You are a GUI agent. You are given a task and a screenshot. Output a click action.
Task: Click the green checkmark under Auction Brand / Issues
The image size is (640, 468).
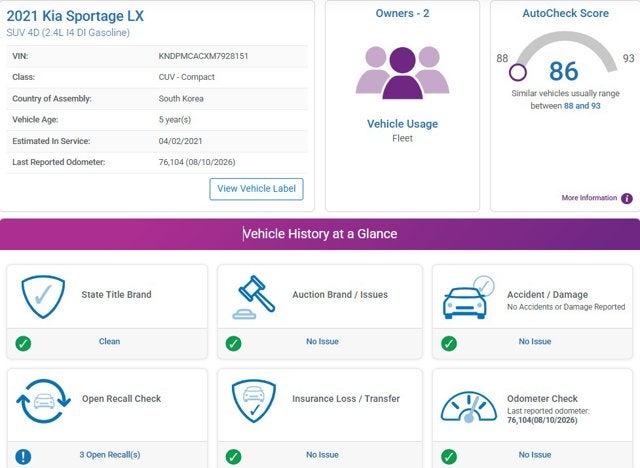233,344
